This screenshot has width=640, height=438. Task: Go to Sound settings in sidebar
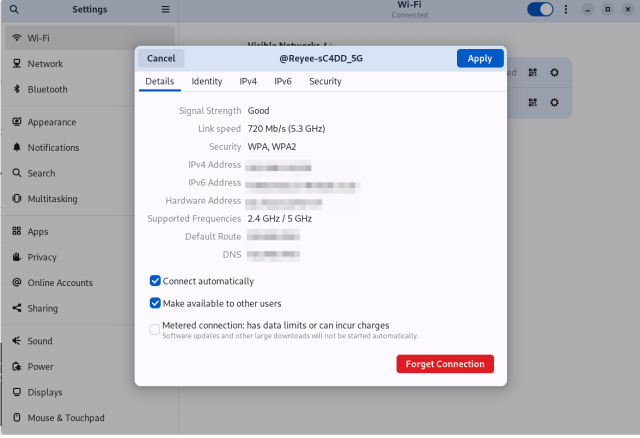click(x=40, y=341)
